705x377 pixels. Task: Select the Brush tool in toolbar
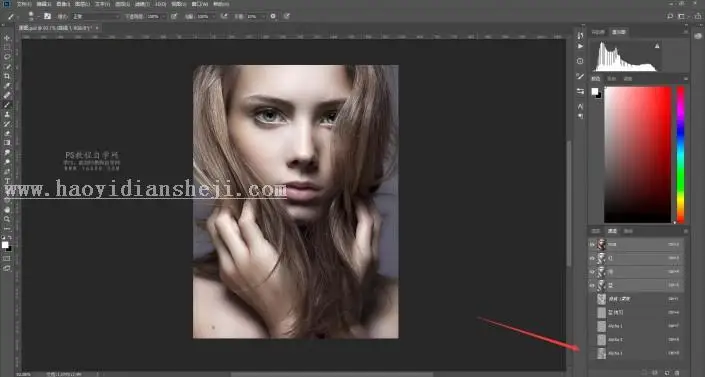(7, 105)
